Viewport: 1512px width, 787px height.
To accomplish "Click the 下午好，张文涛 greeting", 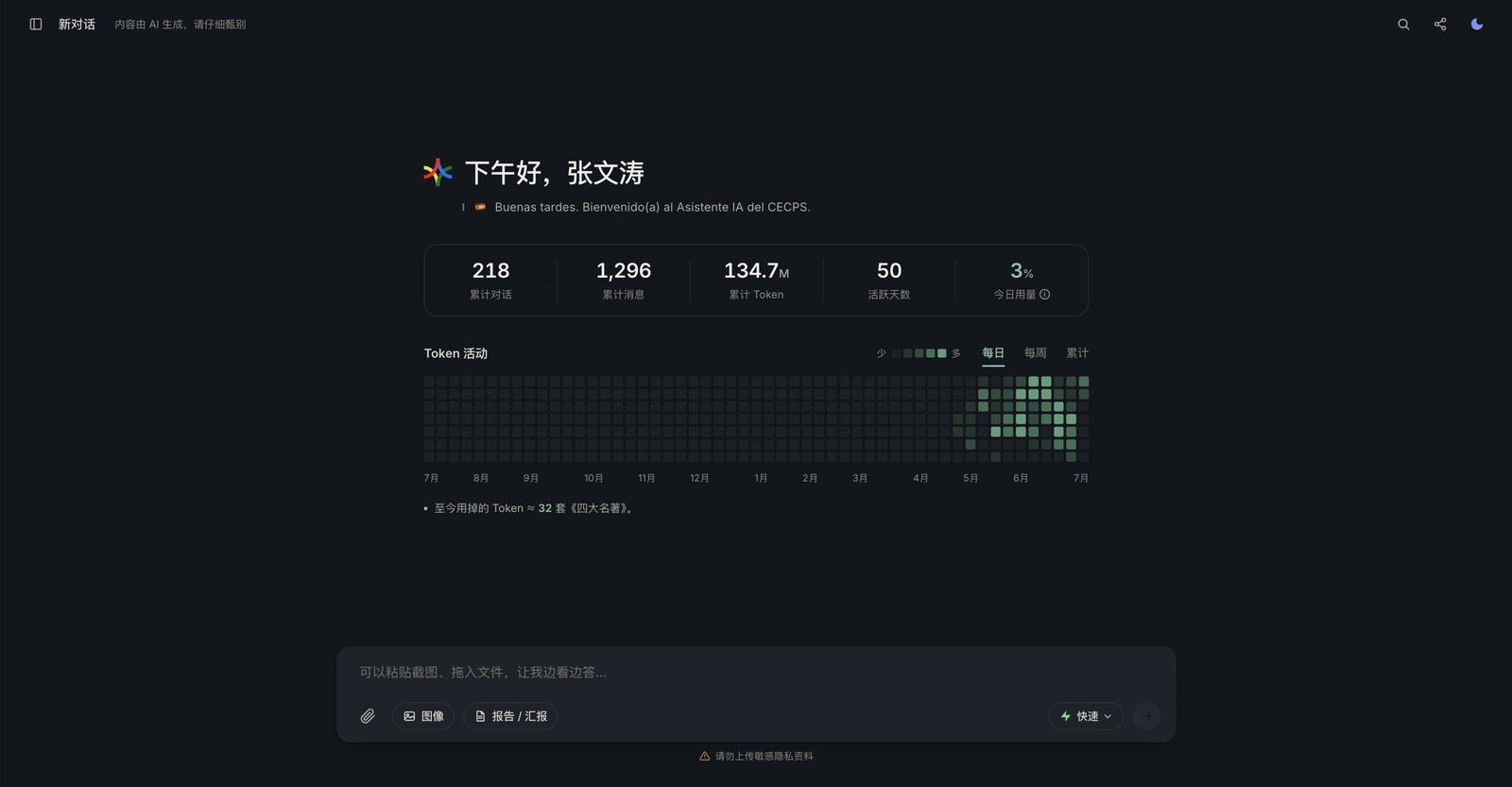I will click(x=555, y=173).
